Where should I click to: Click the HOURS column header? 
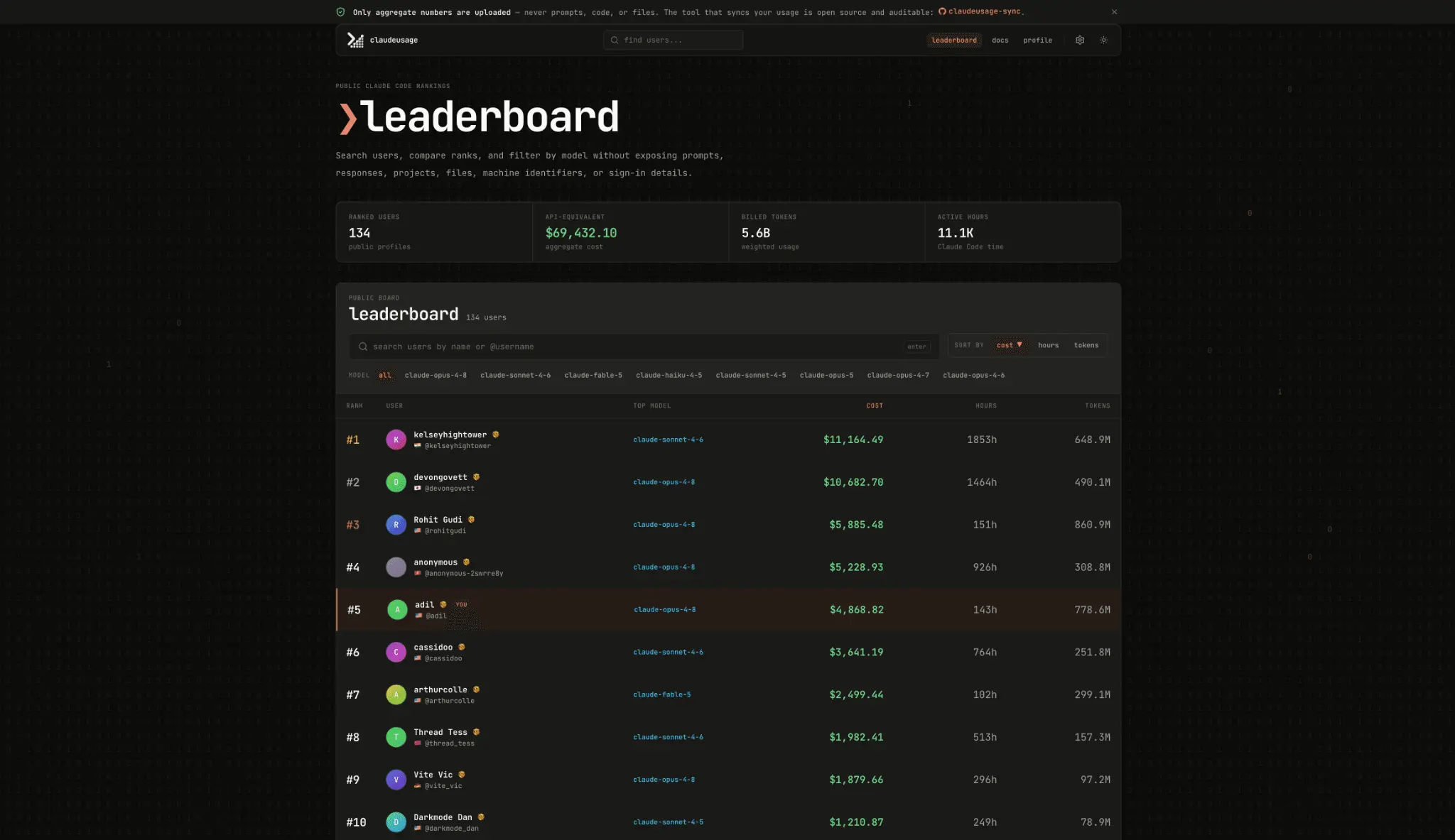(986, 405)
